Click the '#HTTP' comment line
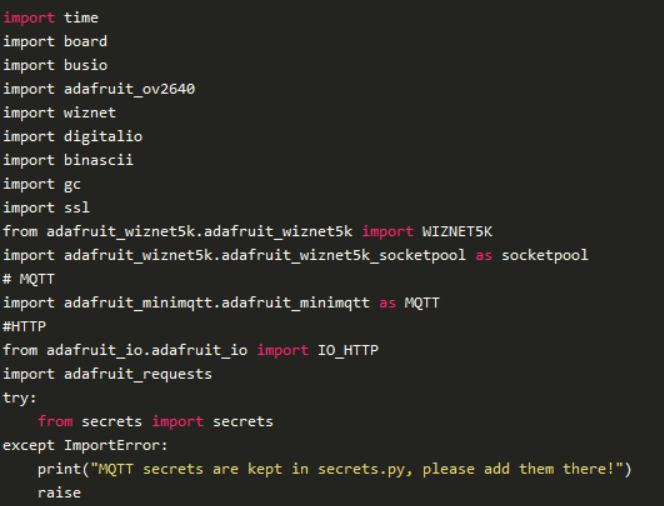Screen dimensions: 664x506 pyautogui.click(x=24, y=326)
